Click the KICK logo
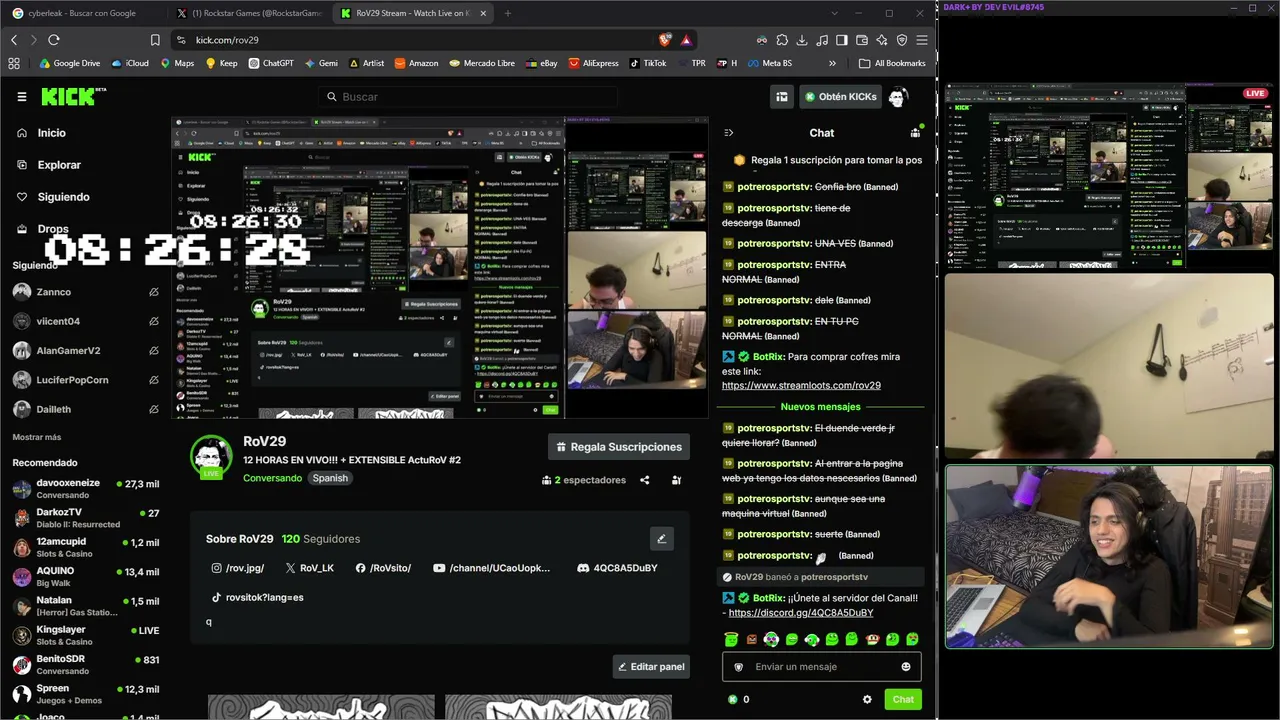1280x720 pixels. (x=73, y=96)
